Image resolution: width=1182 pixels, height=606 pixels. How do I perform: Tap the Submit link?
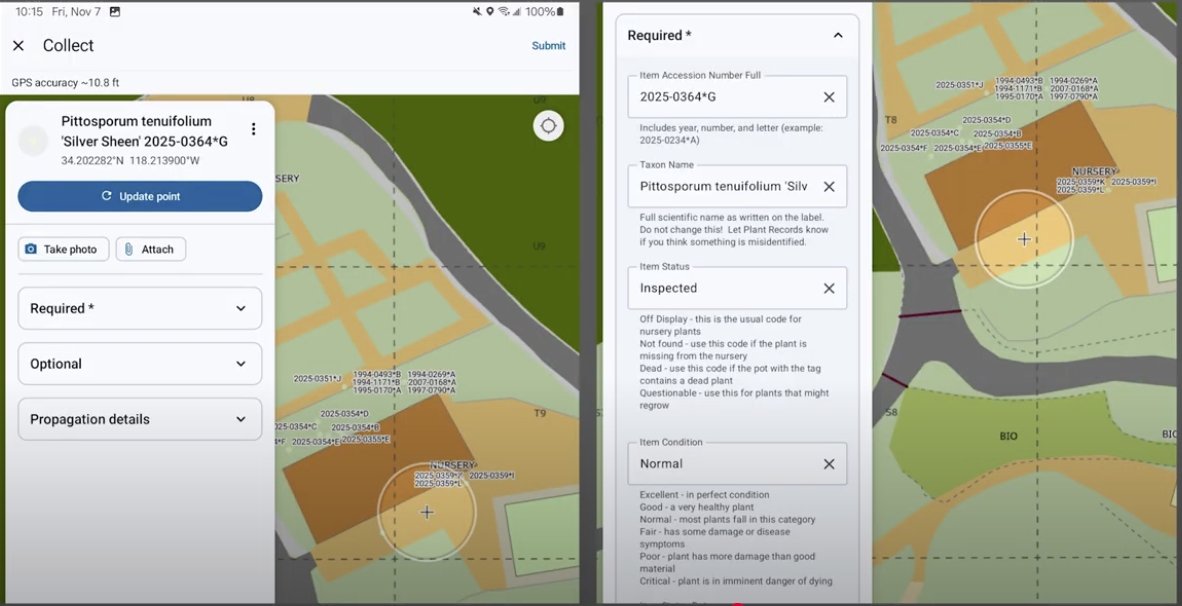click(548, 46)
